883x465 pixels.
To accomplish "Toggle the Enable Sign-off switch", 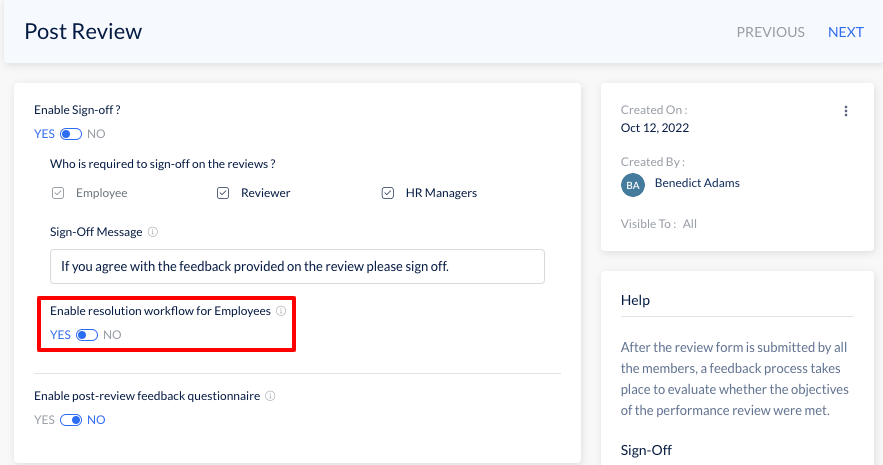I will click(x=71, y=134).
